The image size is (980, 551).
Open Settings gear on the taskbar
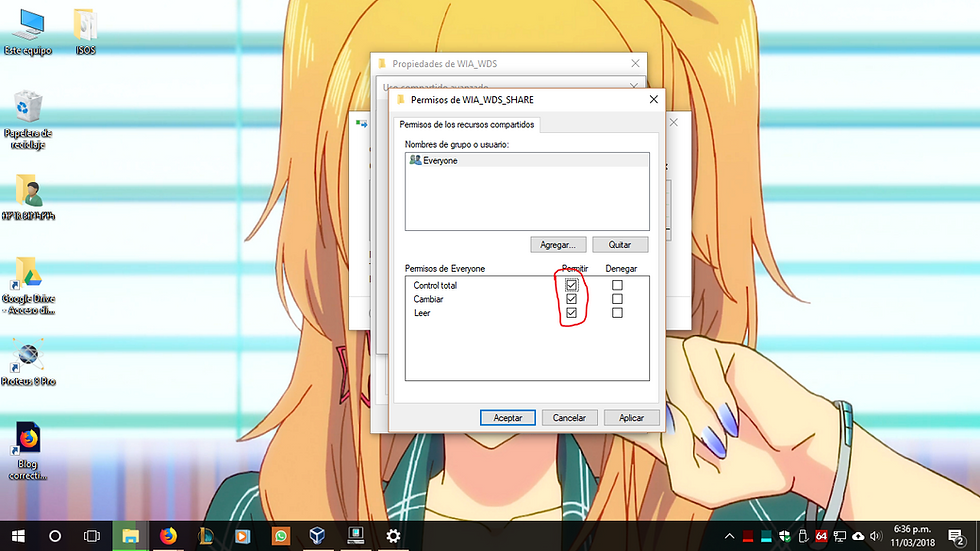click(x=393, y=536)
